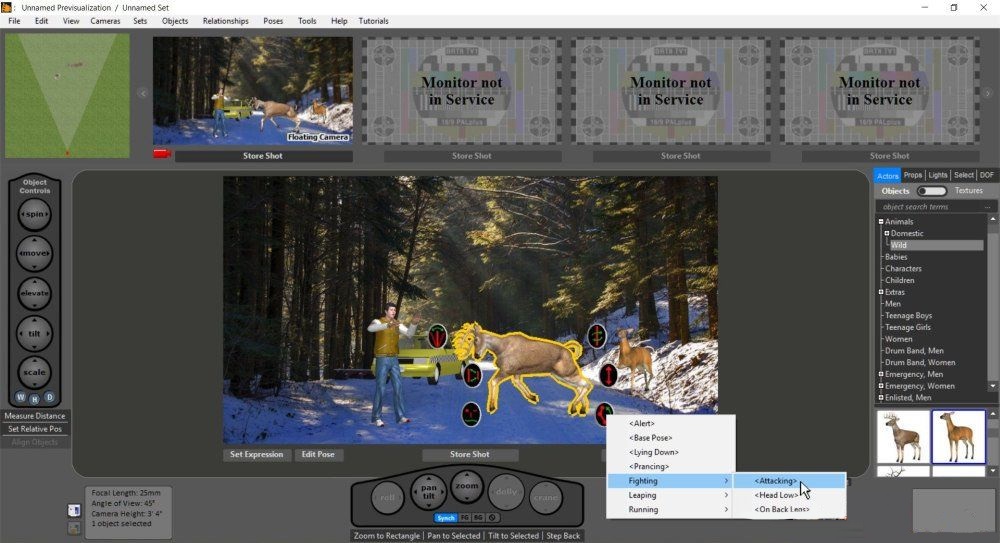Open the Poses menu

click(x=273, y=21)
